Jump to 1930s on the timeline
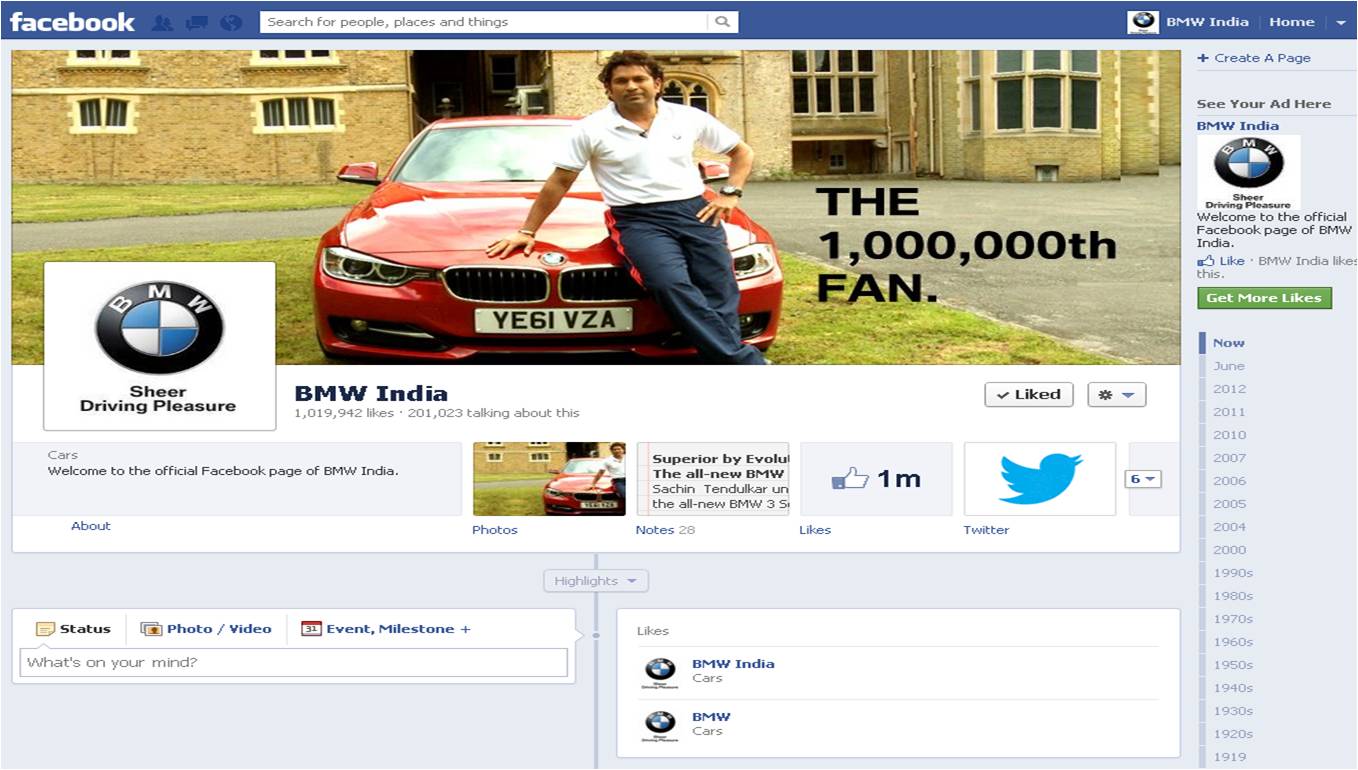This screenshot has width=1358, height=770. click(x=1233, y=711)
